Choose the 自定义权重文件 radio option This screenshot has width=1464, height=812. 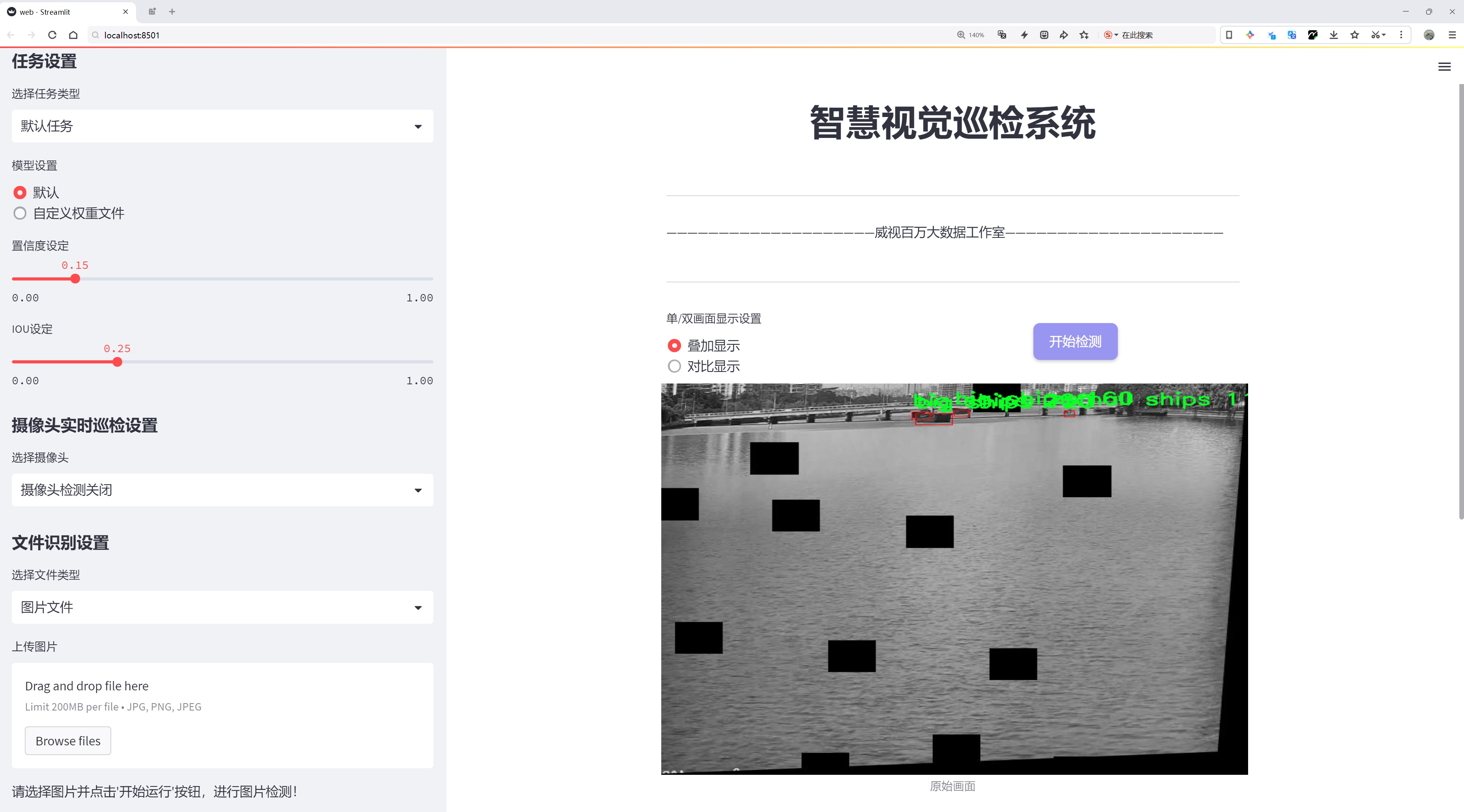[x=20, y=213]
